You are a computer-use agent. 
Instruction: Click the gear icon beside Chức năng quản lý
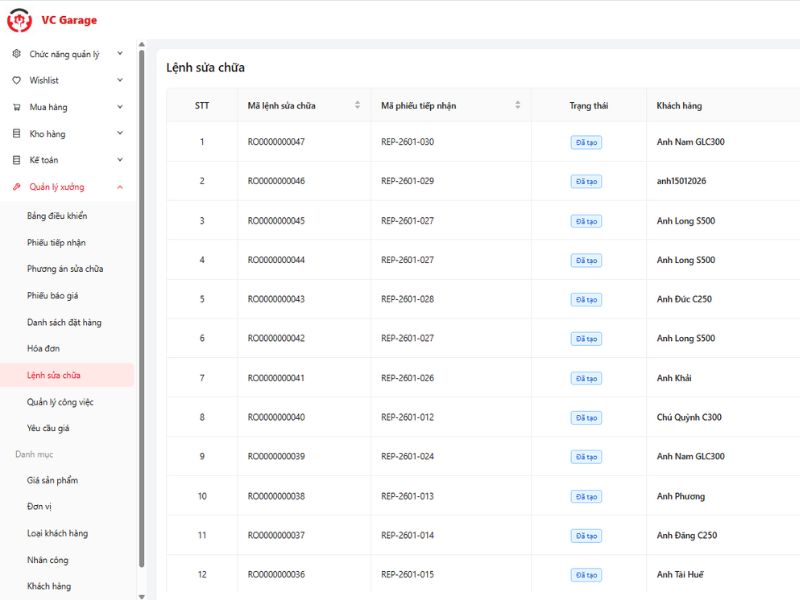click(16, 54)
